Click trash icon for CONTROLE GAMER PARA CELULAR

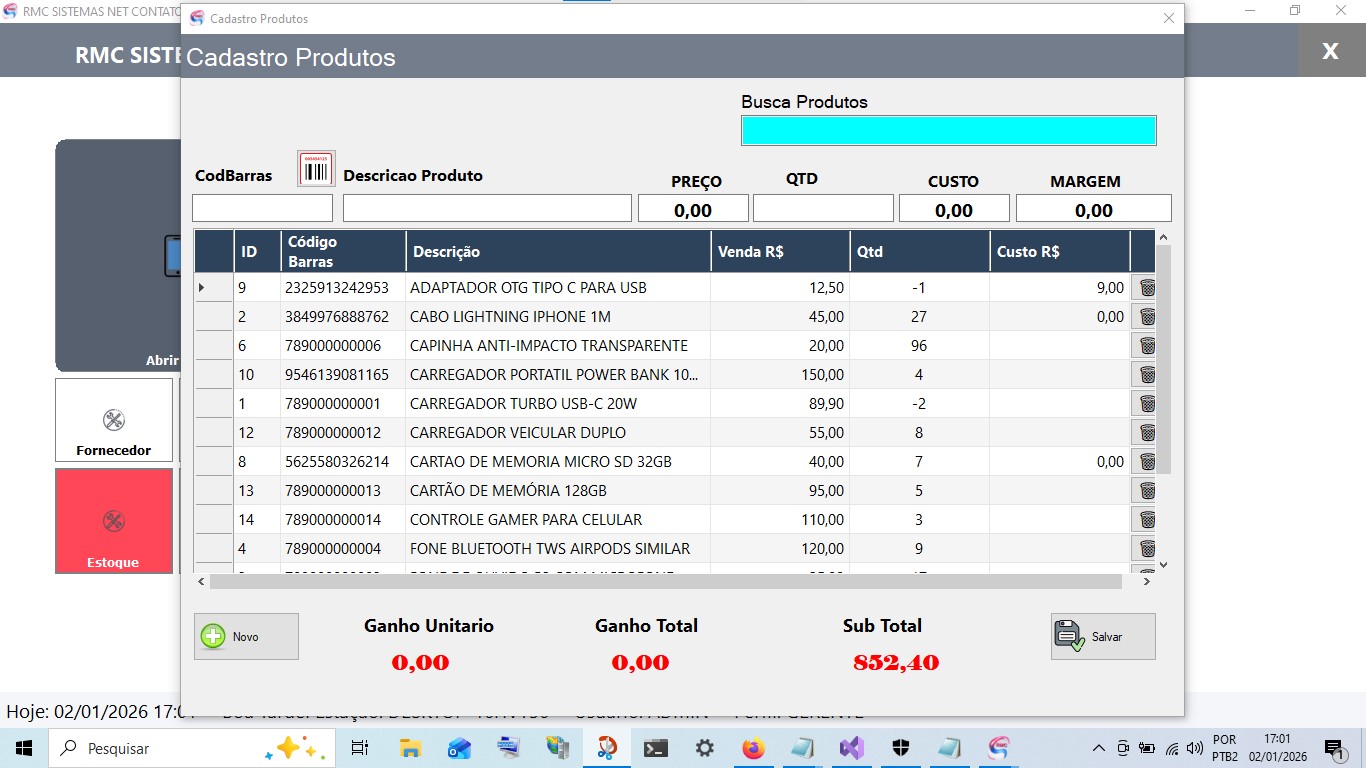click(1147, 520)
